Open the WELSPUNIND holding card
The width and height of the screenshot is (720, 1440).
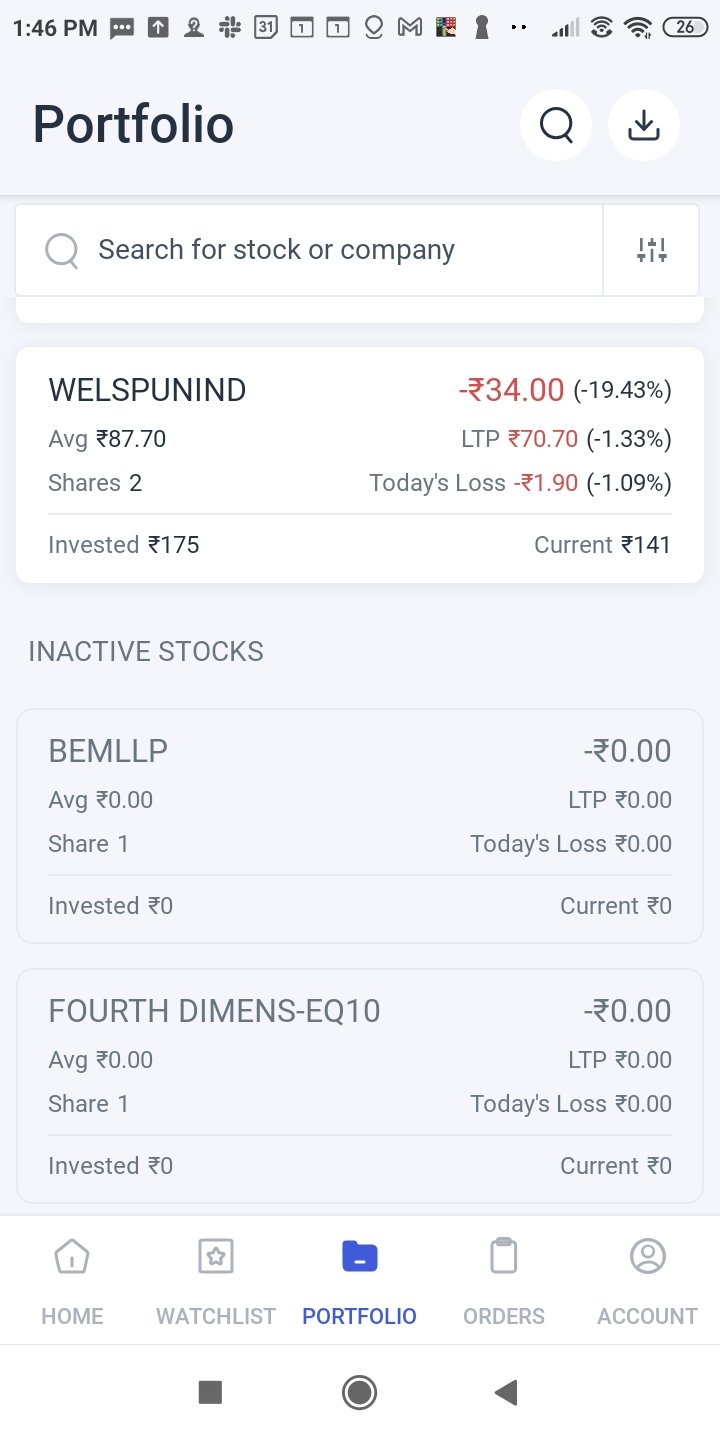(360, 465)
